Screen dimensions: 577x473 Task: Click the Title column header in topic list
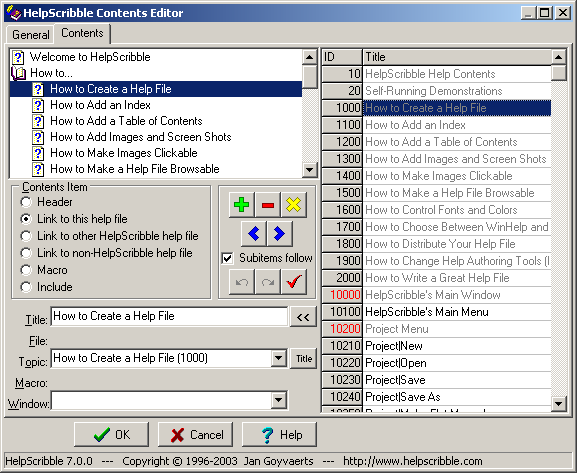point(457,57)
